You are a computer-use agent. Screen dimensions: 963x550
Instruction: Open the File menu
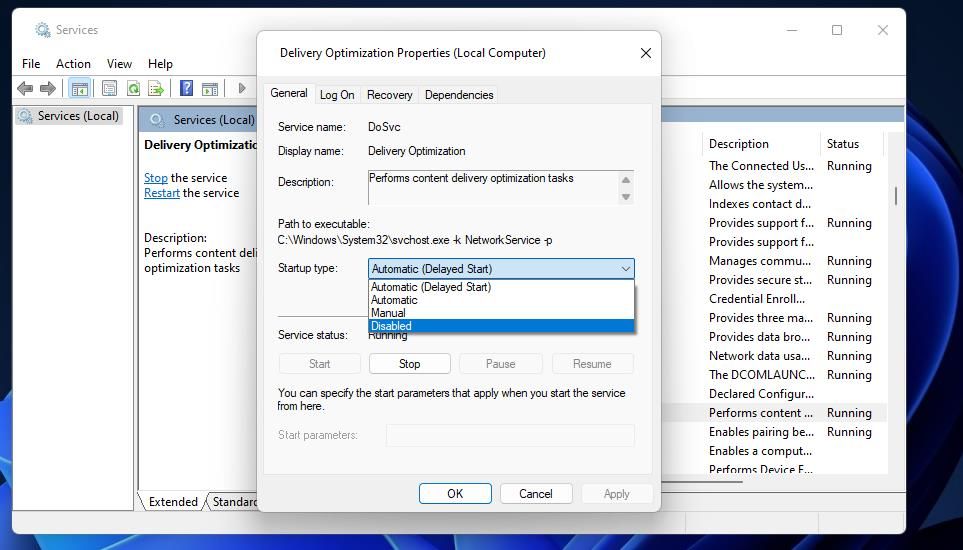tap(31, 64)
